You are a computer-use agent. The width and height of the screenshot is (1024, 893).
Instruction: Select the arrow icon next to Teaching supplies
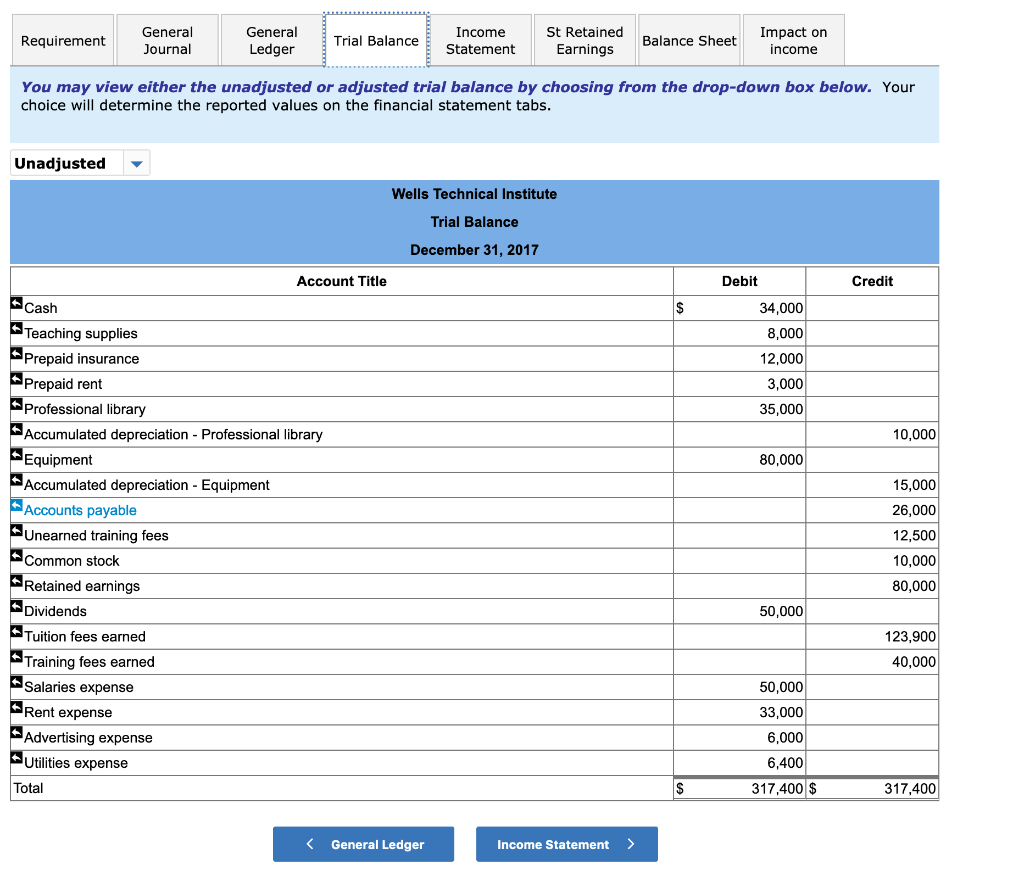point(14,328)
